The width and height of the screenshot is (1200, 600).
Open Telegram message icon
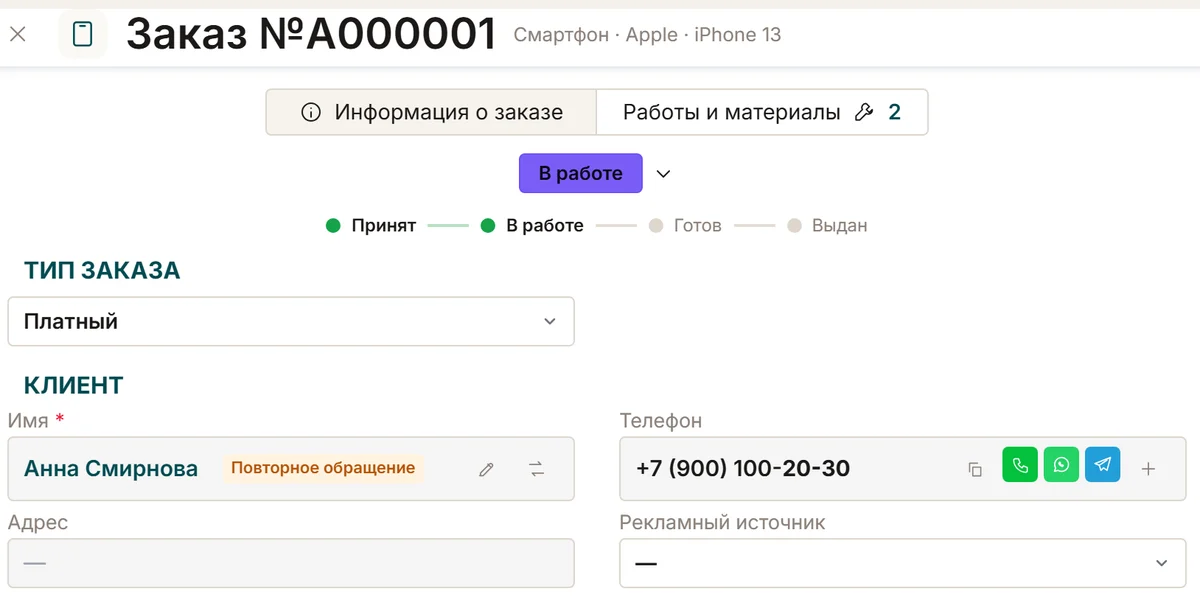coord(1102,465)
